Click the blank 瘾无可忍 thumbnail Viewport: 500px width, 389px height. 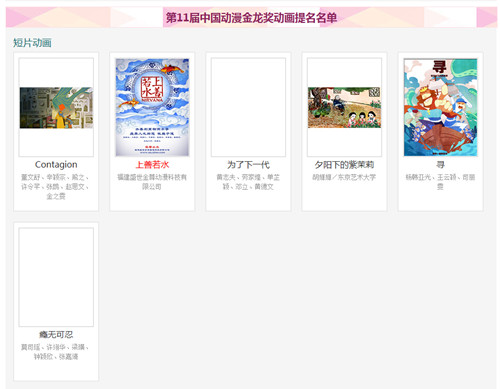click(56, 277)
